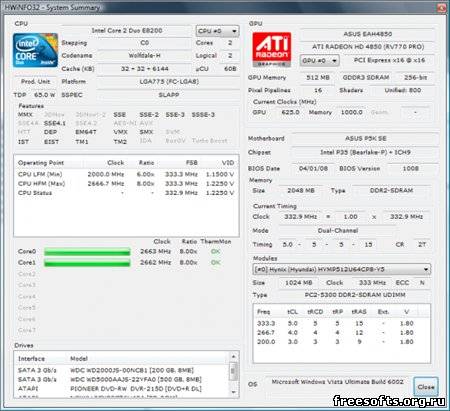The height and width of the screenshot is (411, 450).
Task: Select the PIONEER DVD-RW DVR-215D row
Action: (122, 388)
